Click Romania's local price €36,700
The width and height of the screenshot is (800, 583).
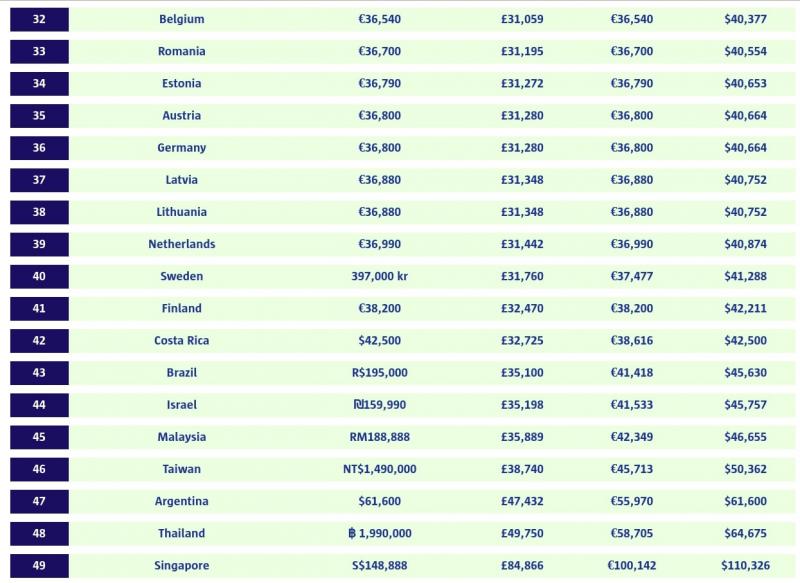[x=380, y=52]
